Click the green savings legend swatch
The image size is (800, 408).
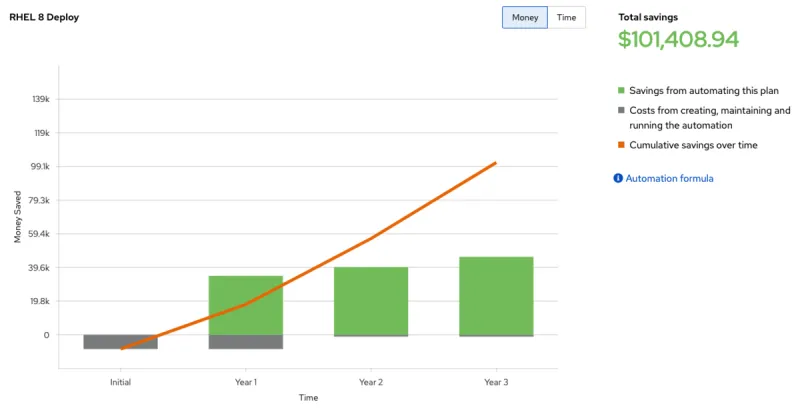(x=621, y=90)
